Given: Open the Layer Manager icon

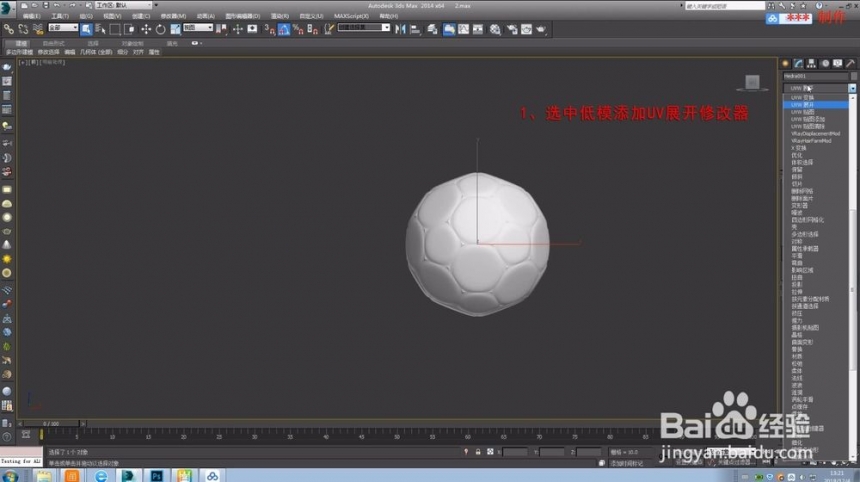Looking at the screenshot, I should tap(432, 29).
